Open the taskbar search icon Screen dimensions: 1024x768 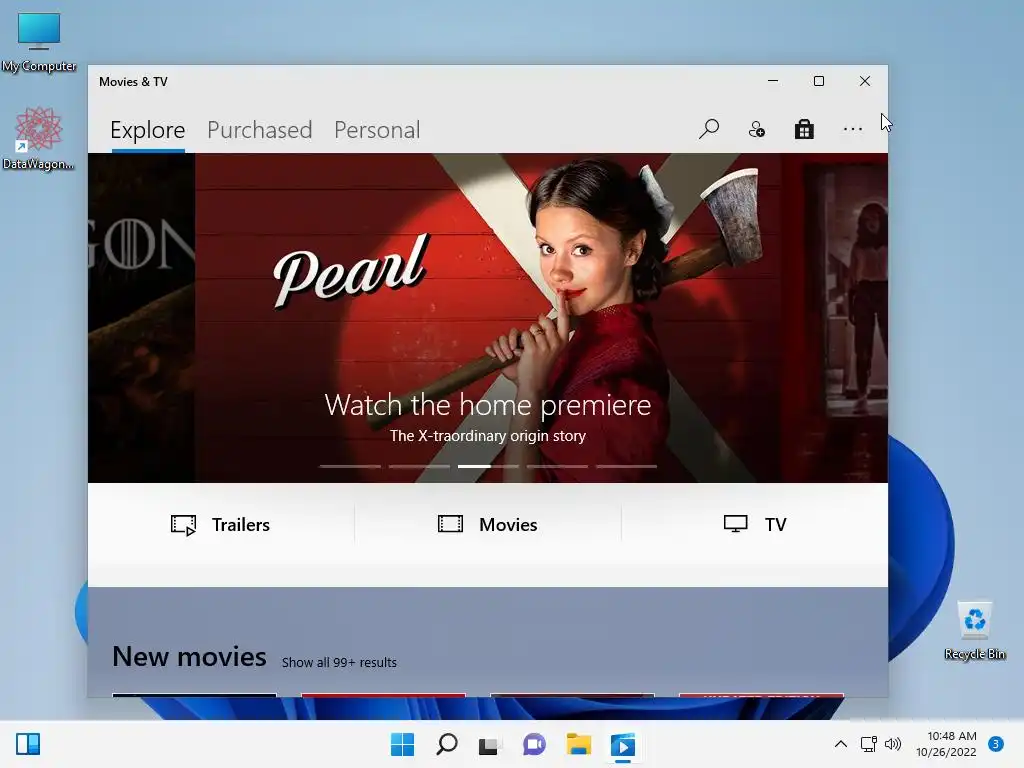point(447,744)
